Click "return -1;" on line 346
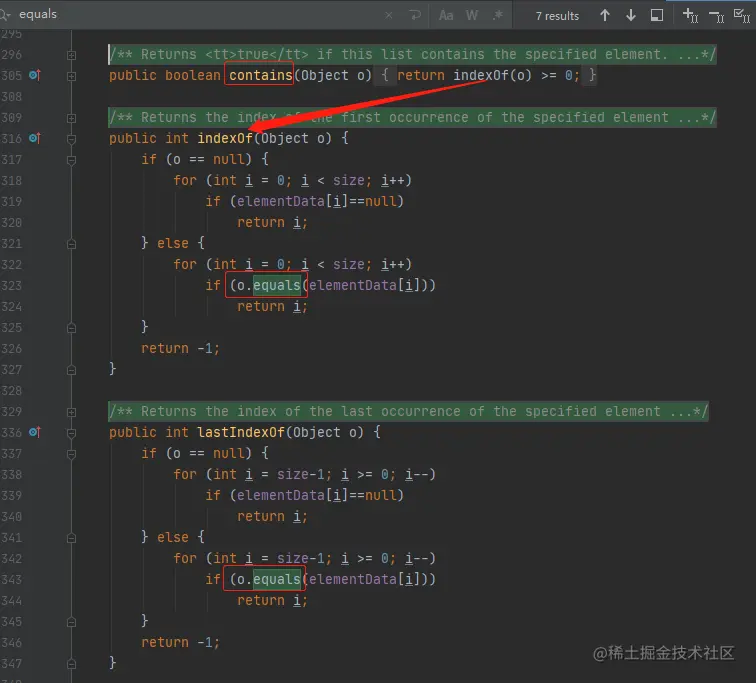Screen dimensions: 756x683 pos(180,643)
